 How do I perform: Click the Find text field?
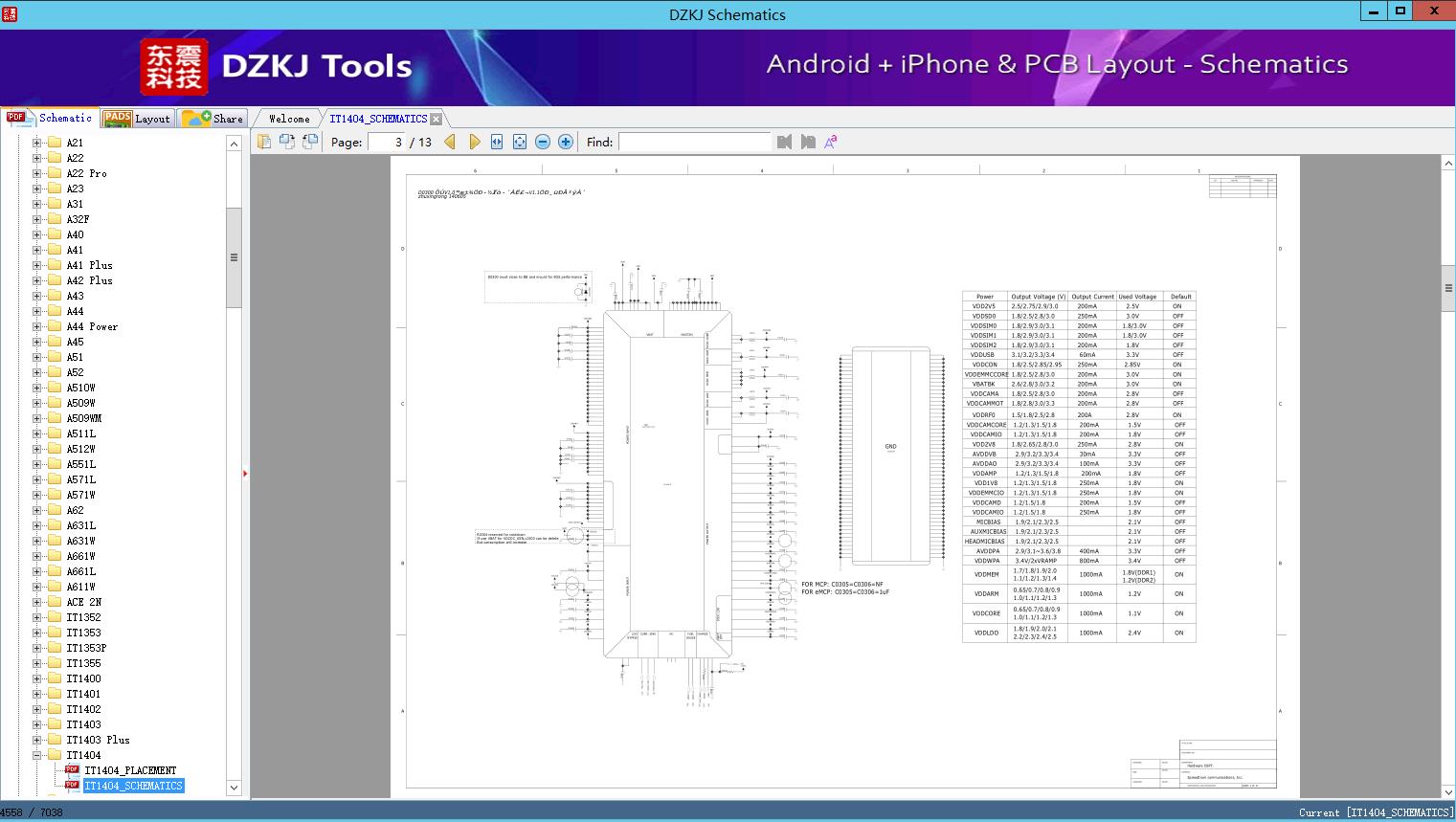[694, 142]
